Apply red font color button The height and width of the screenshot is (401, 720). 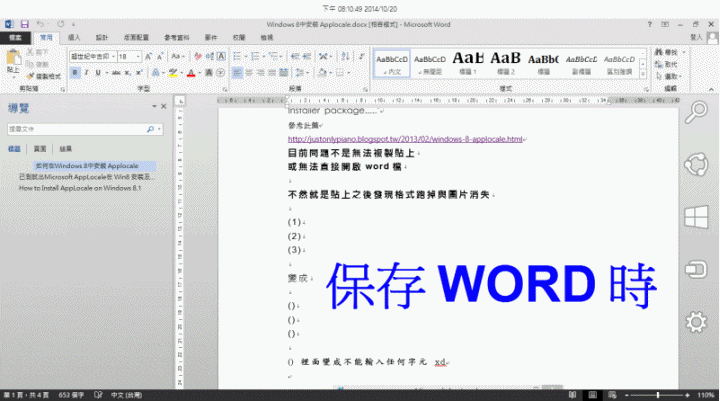coord(191,73)
